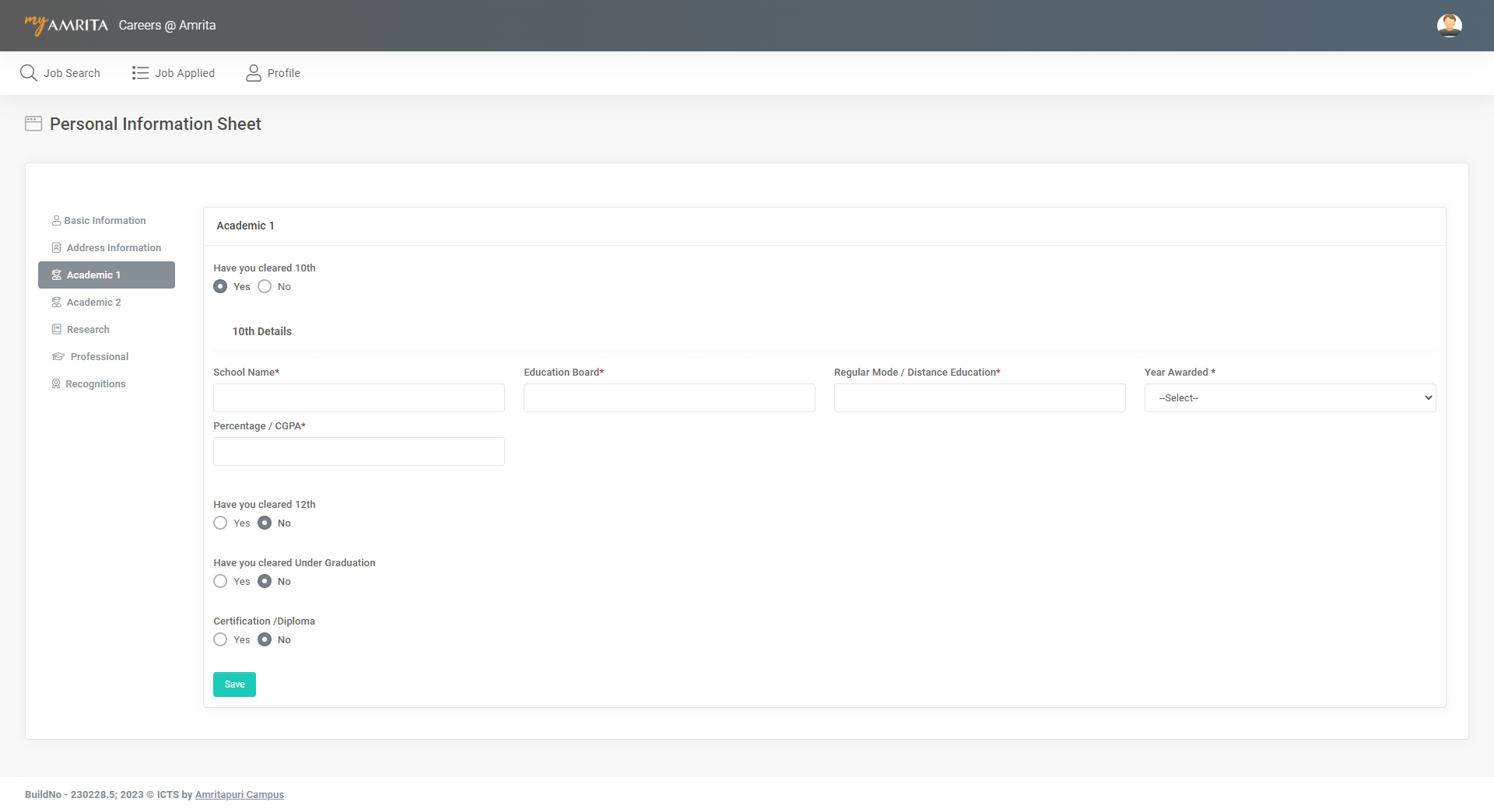This screenshot has height=812, width=1494.
Task: Open Address Information section
Action: pos(114,248)
